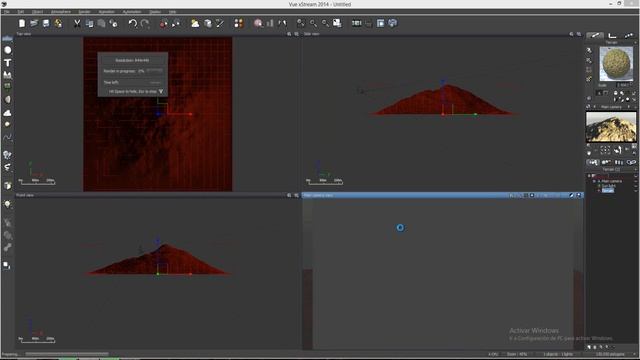This screenshot has width=640, height=360.
Task: Click Front view maximize icon
Action: coord(296,195)
